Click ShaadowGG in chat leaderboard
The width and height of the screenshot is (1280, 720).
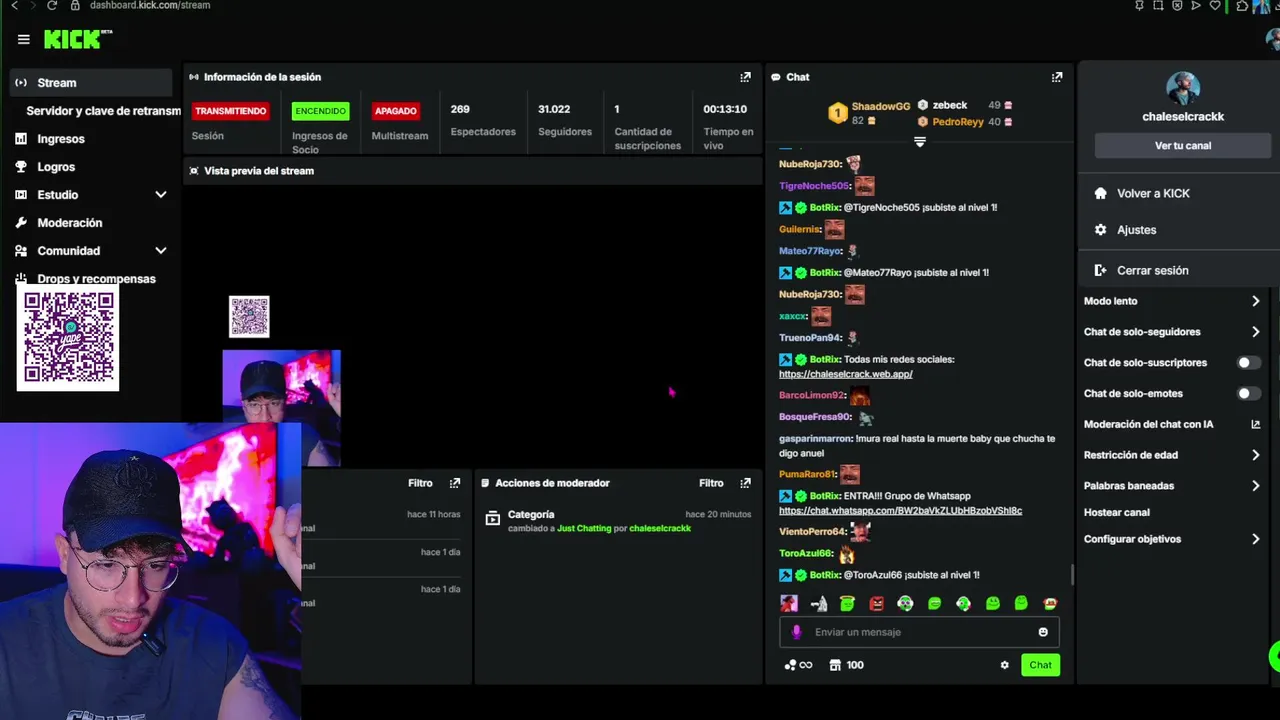point(881,106)
